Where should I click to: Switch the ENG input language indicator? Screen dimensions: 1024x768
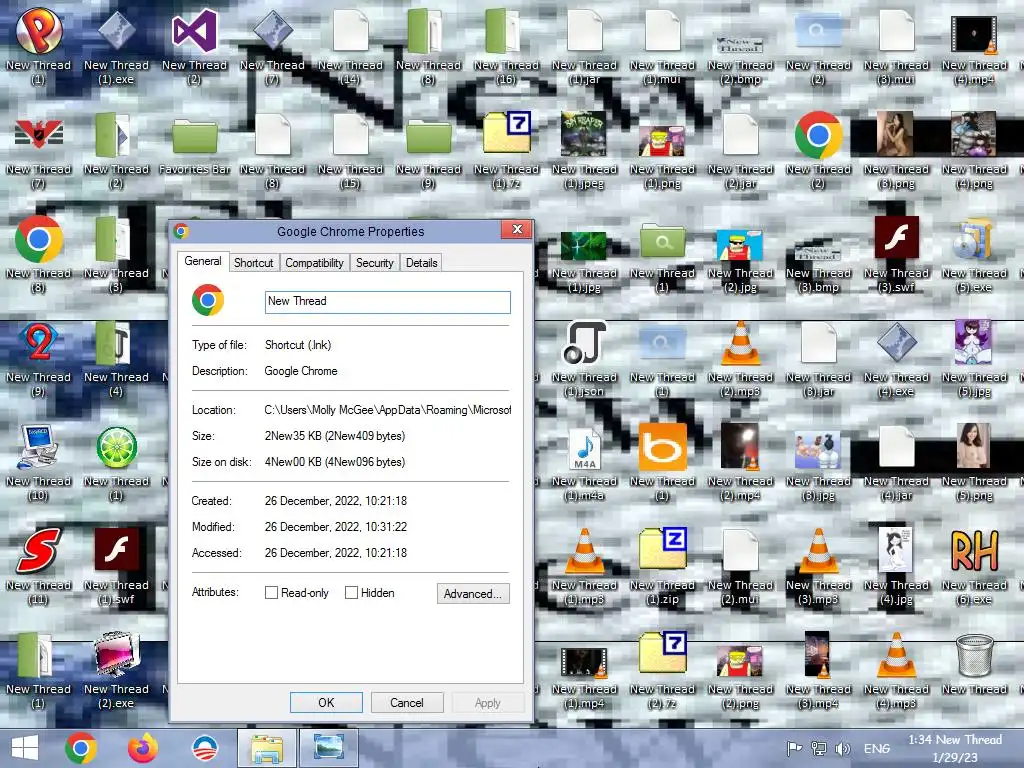tap(876, 748)
